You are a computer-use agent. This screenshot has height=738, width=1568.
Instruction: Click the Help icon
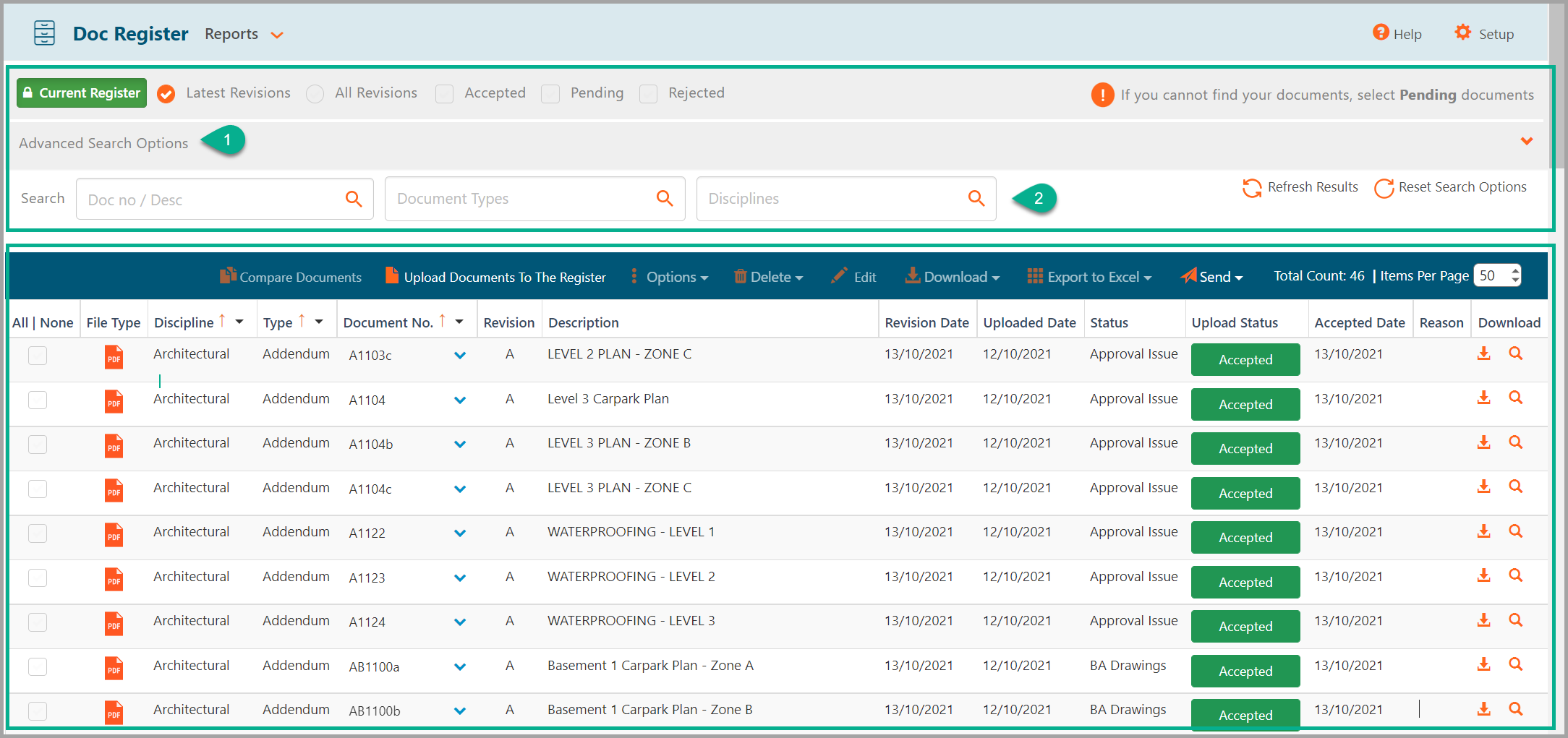click(x=1380, y=33)
